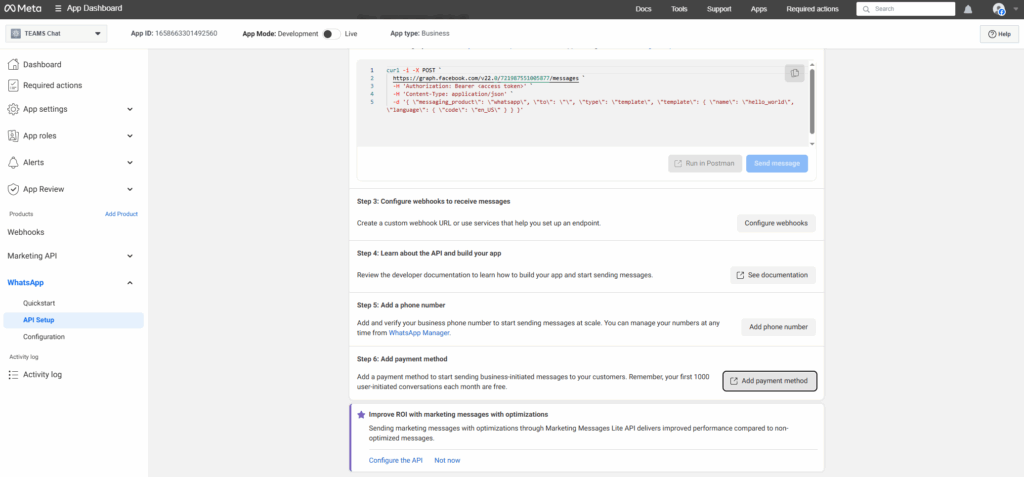Toggle App Mode to Live
The height and width of the screenshot is (477, 1024).
(331, 33)
